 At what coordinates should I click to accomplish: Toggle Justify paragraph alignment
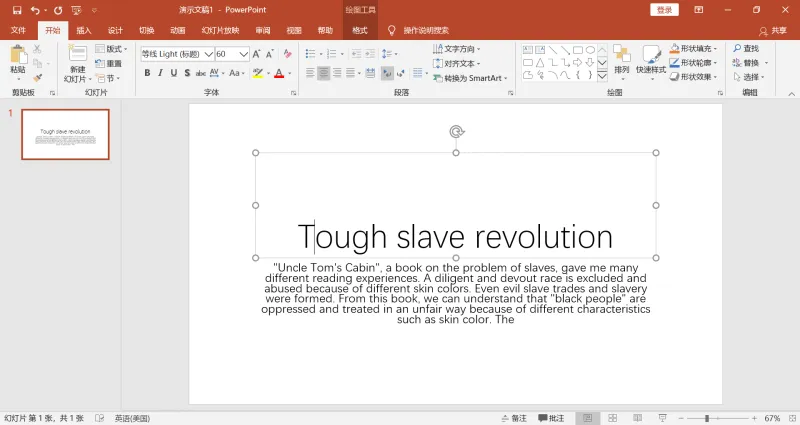(x=350, y=73)
